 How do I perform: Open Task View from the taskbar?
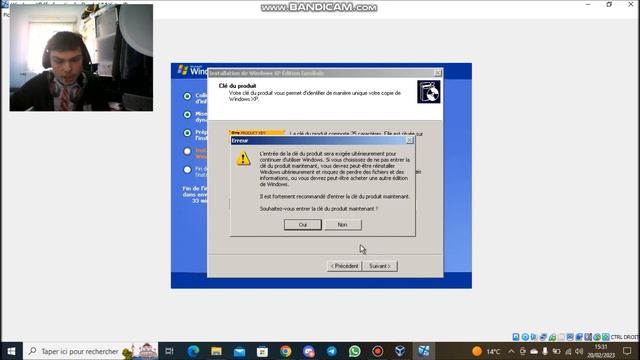(169, 351)
